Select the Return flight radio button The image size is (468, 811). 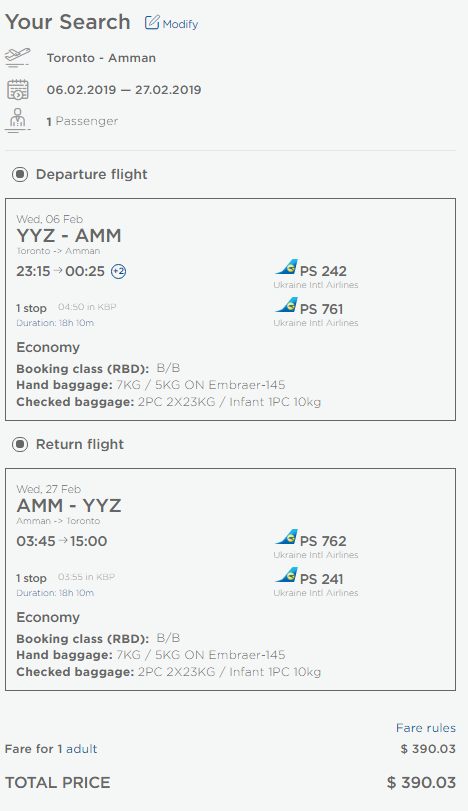(x=20, y=444)
